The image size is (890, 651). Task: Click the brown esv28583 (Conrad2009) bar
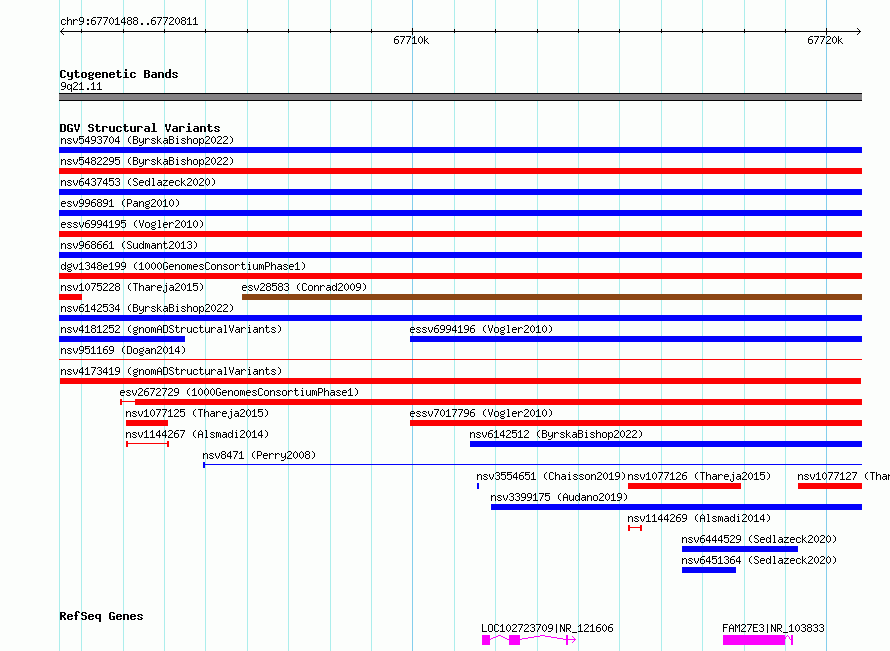coord(552,297)
